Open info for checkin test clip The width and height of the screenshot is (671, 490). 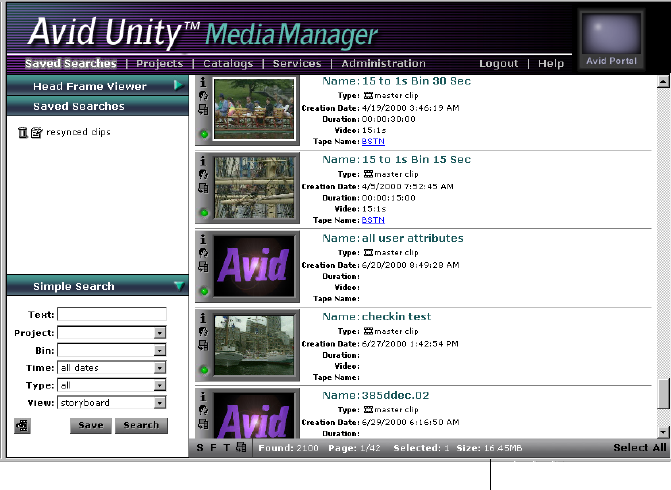[x=203, y=318]
